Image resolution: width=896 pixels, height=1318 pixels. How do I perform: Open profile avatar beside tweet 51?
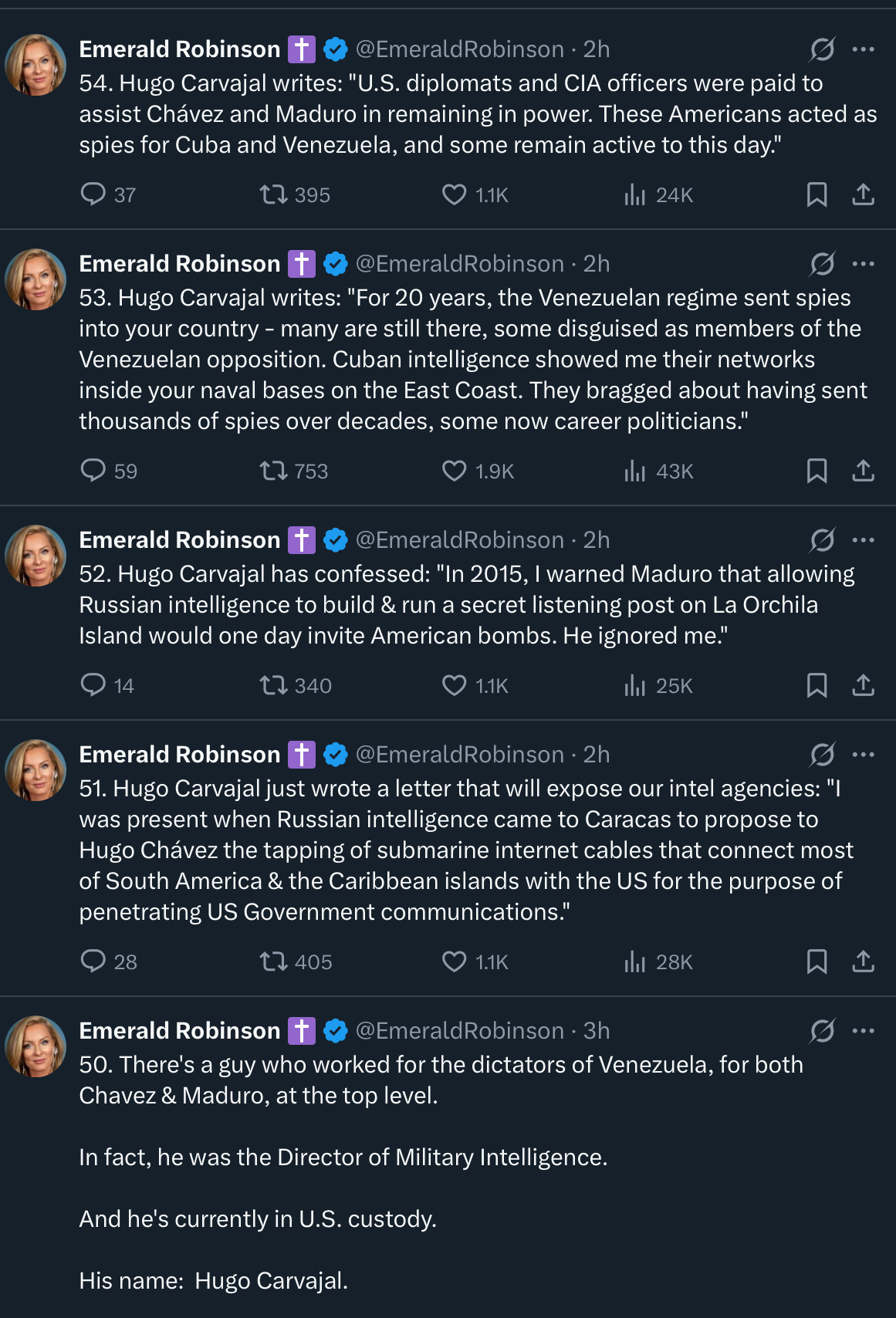click(x=36, y=770)
